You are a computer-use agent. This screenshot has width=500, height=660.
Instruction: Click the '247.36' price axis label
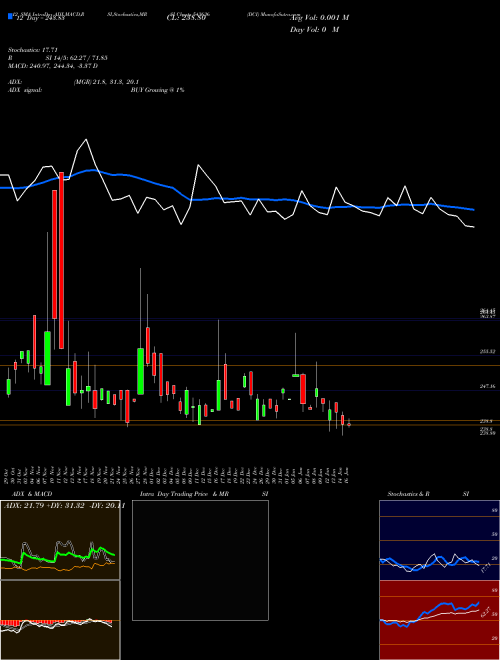[487, 386]
